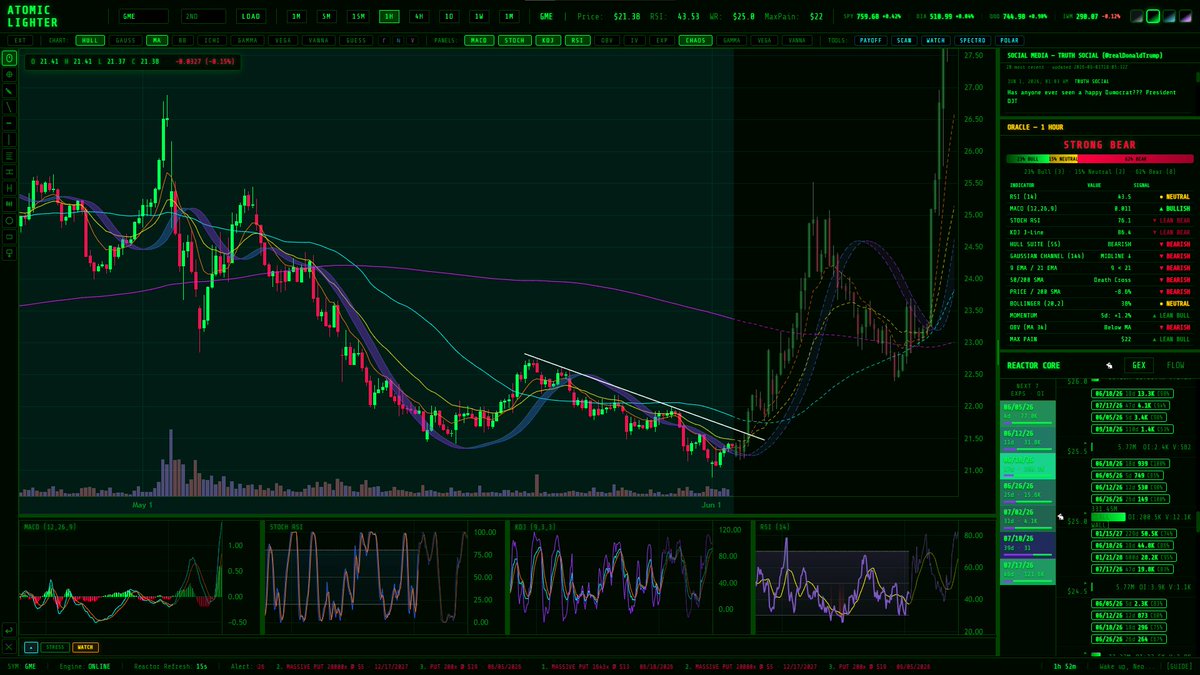Viewport: 1200px width, 675px height.
Task: Open the POLAR tool
Action: (x=1009, y=40)
